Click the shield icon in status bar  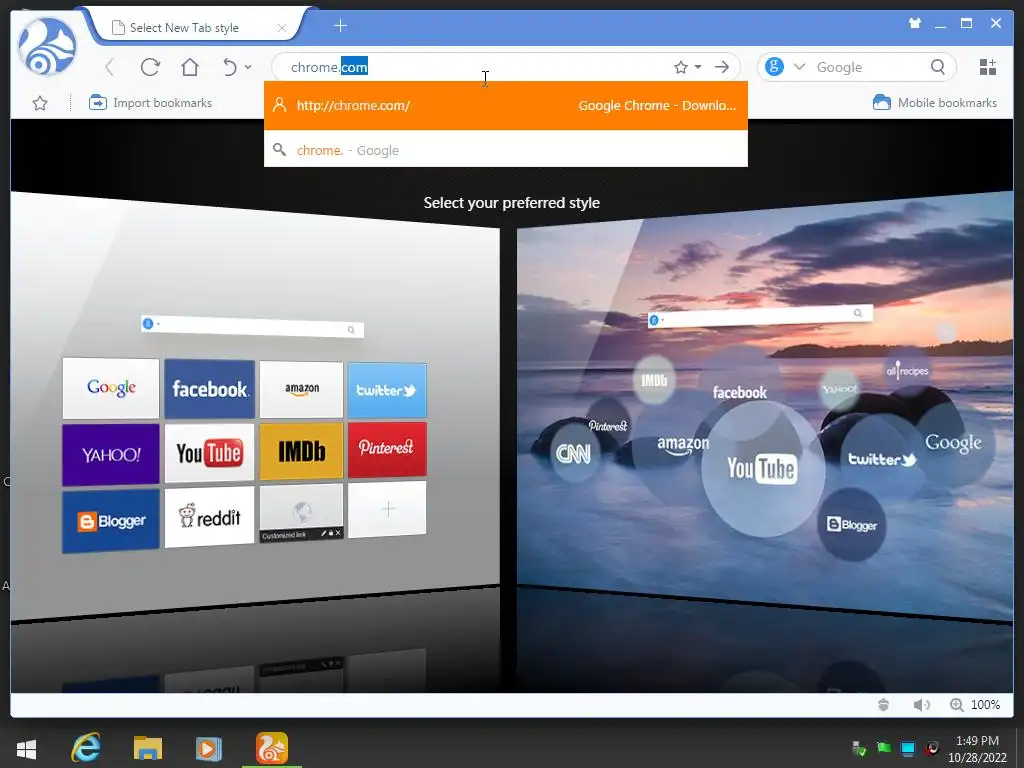[x=884, y=705]
